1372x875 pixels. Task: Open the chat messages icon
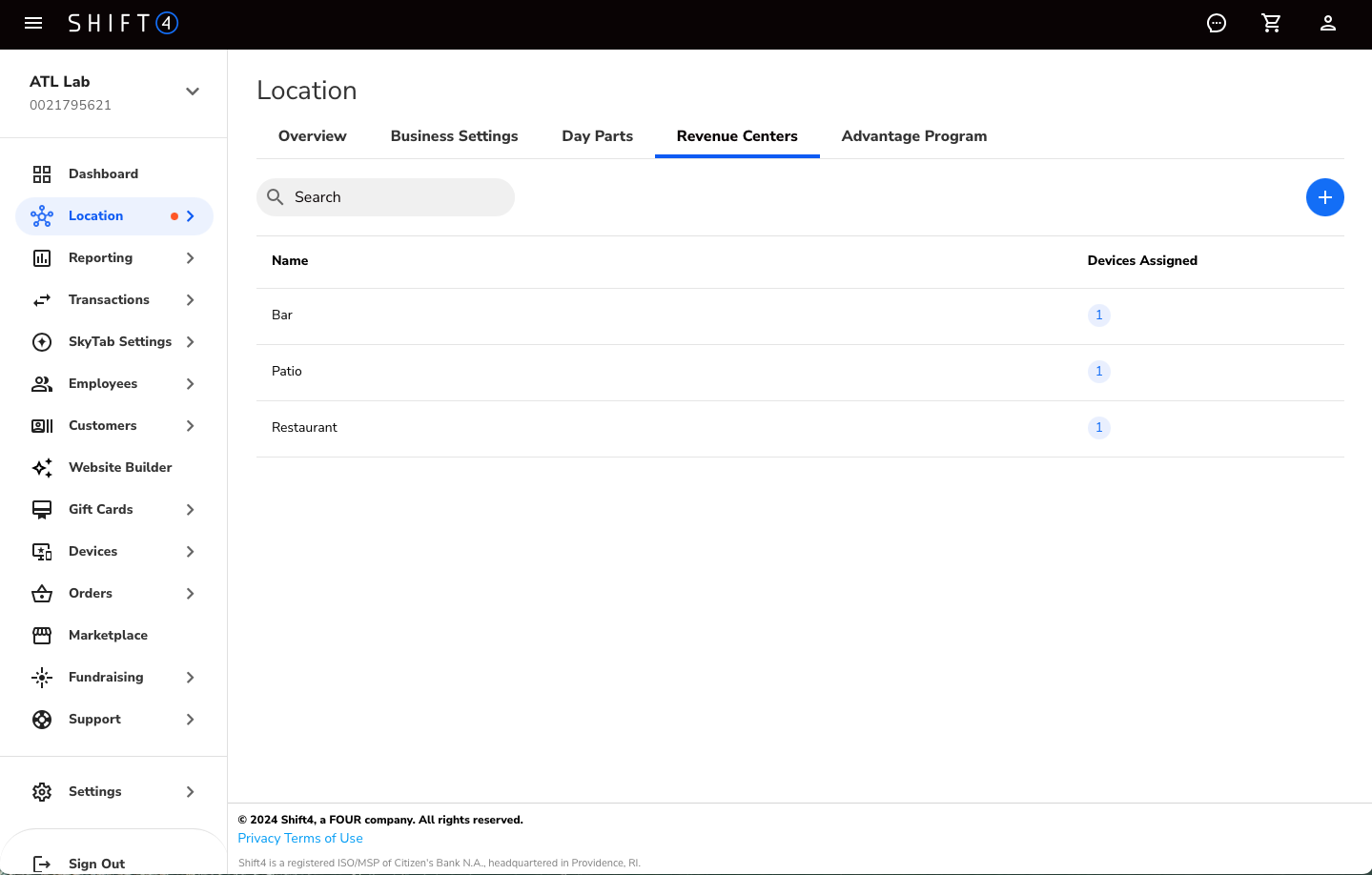(1217, 23)
